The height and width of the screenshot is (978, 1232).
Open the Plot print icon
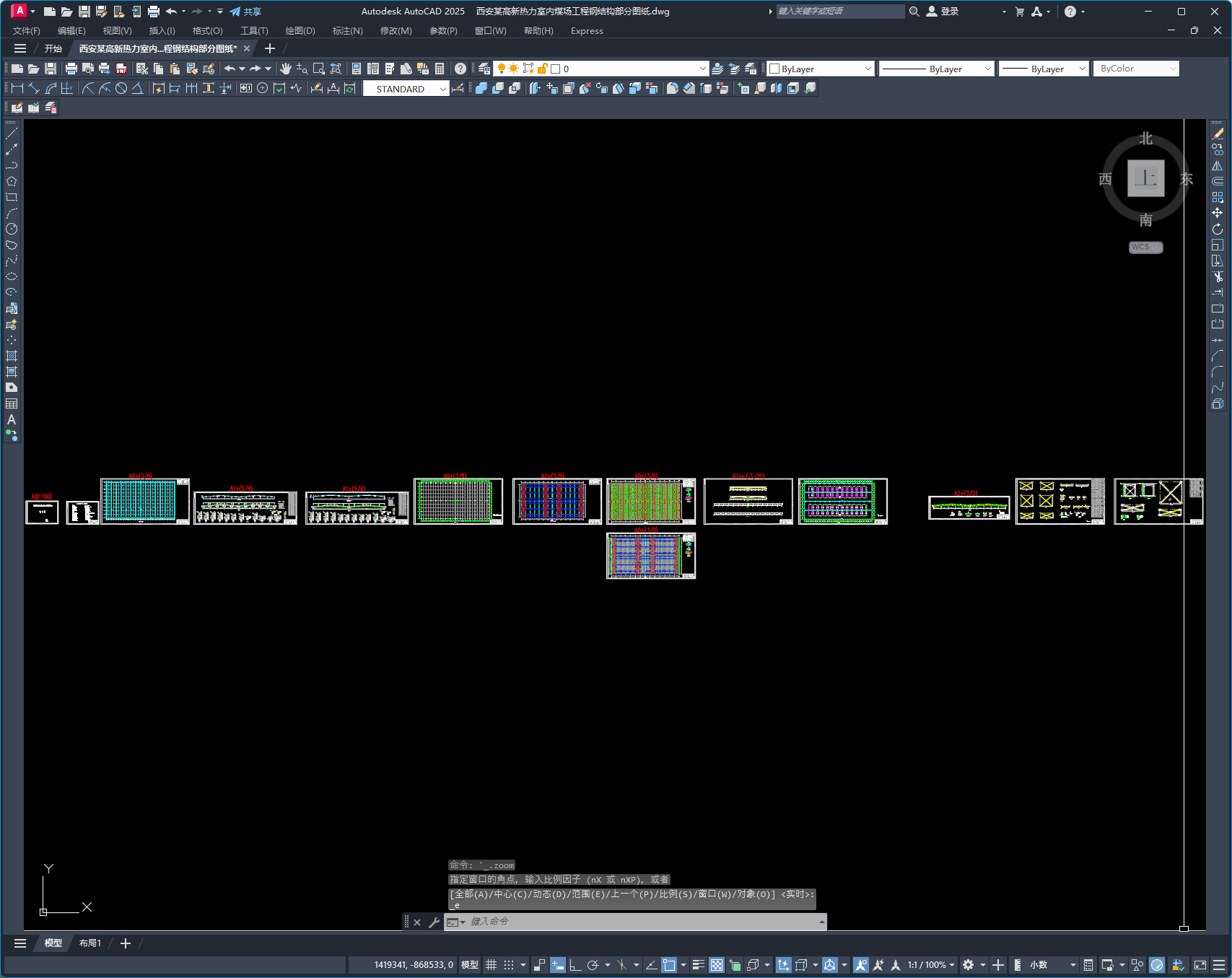71,69
